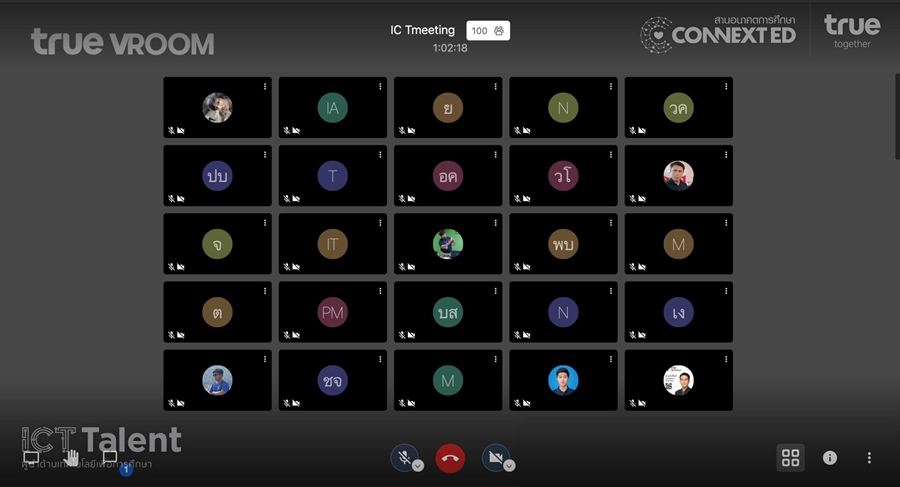
Task: Select the IT participant tile
Action: (332, 244)
